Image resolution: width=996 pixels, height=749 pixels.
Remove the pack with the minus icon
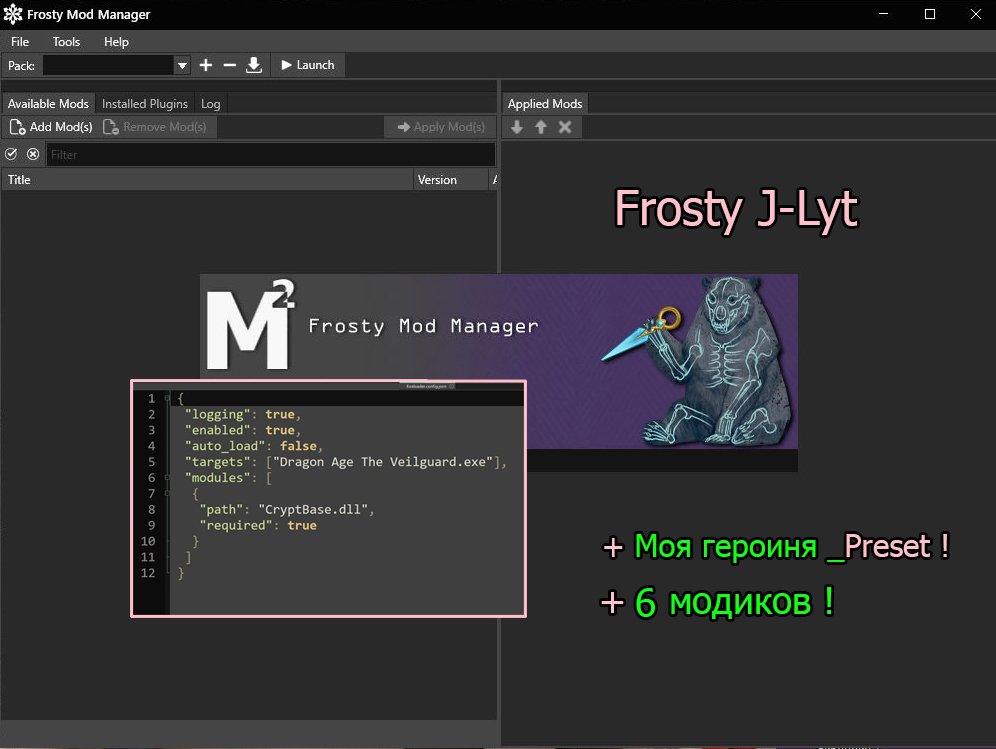click(229, 65)
